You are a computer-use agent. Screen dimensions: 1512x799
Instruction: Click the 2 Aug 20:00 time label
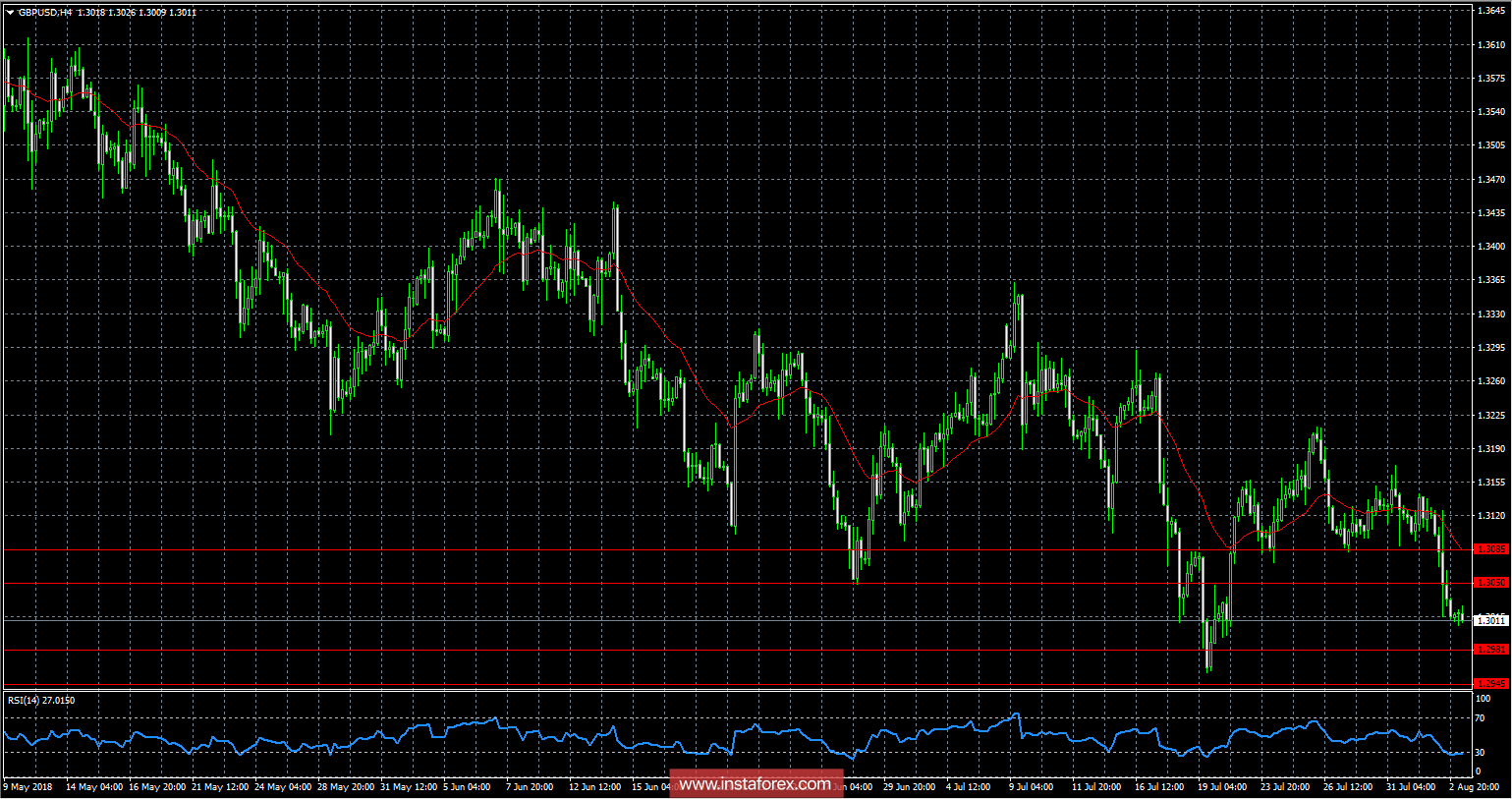point(1475,787)
